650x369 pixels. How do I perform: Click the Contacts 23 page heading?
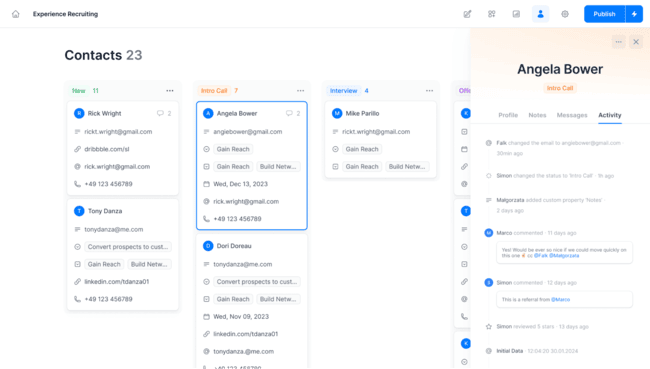(103, 55)
